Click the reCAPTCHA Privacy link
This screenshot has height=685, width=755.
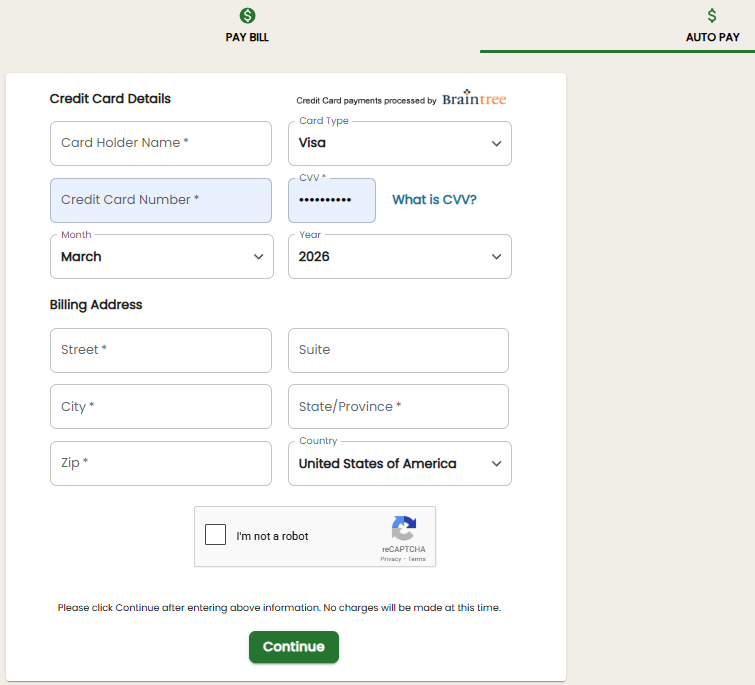(390, 559)
